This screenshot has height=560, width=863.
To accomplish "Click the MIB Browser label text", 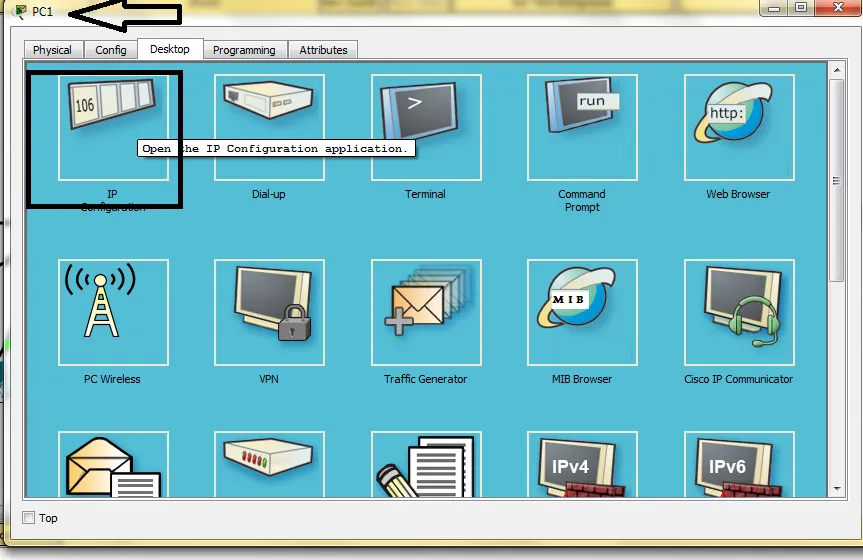I will point(582,379).
